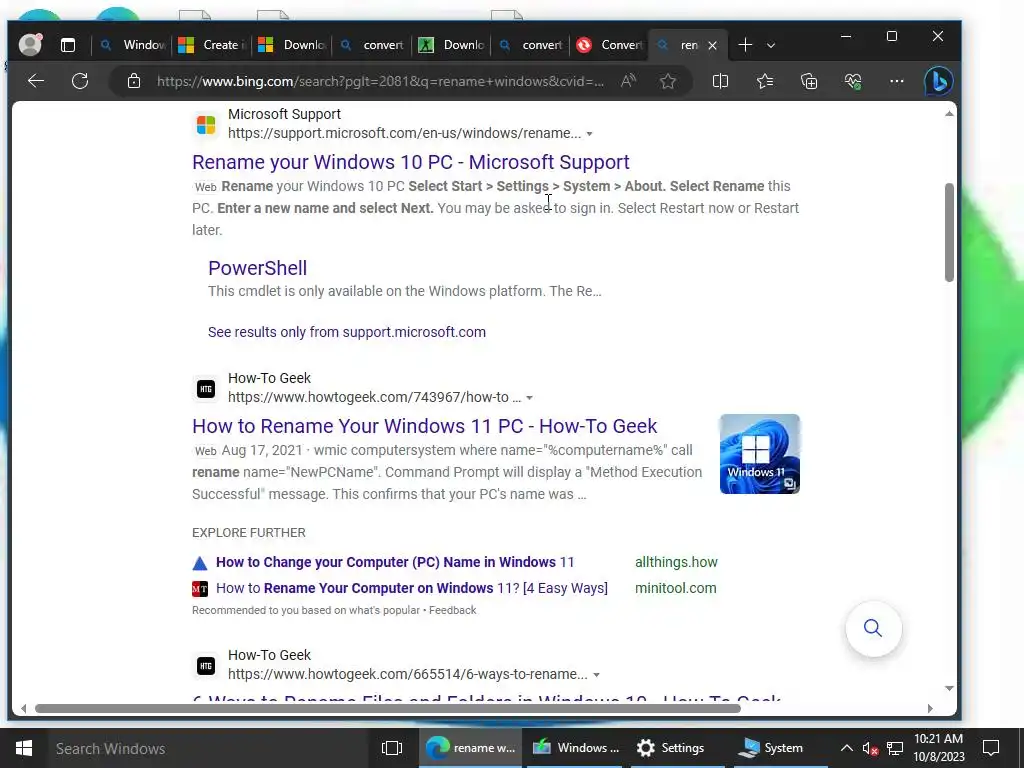
Task: Open Bing Chat sidebar icon
Action: click(938, 82)
